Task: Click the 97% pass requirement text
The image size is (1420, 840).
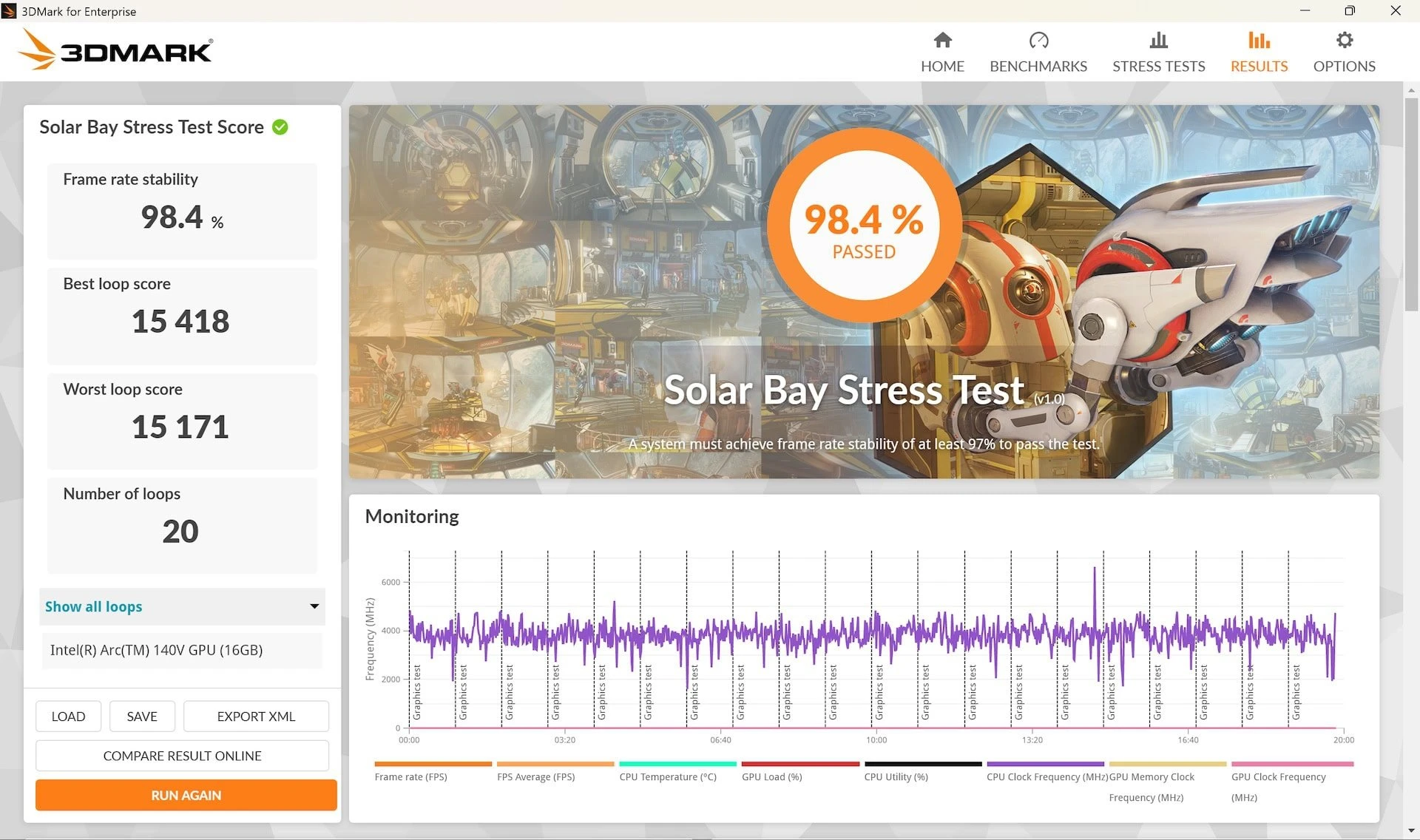Action: pyautogui.click(x=863, y=444)
